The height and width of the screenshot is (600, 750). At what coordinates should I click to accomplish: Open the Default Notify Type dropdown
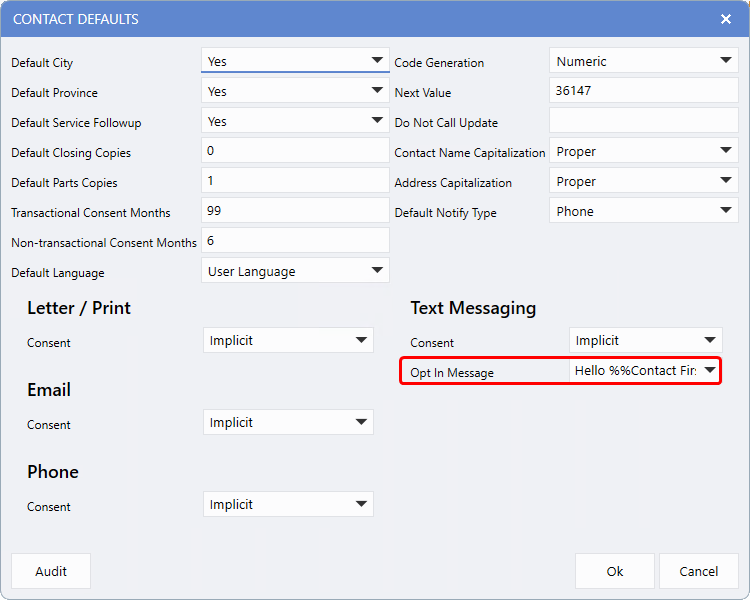click(643, 211)
